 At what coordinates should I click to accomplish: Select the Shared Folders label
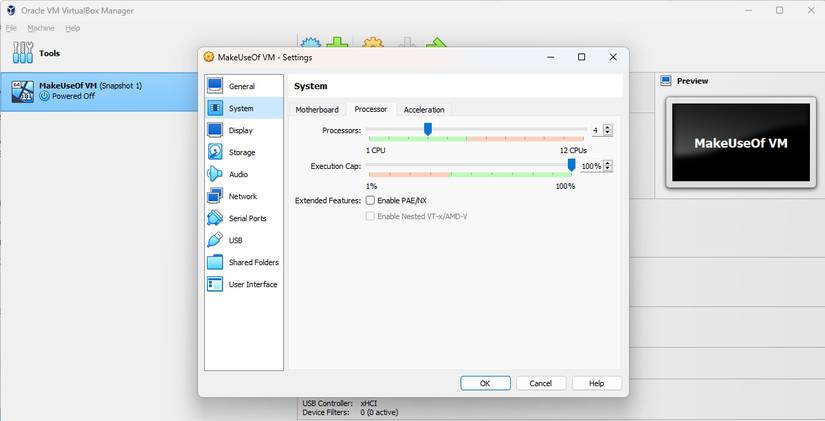click(x=254, y=262)
